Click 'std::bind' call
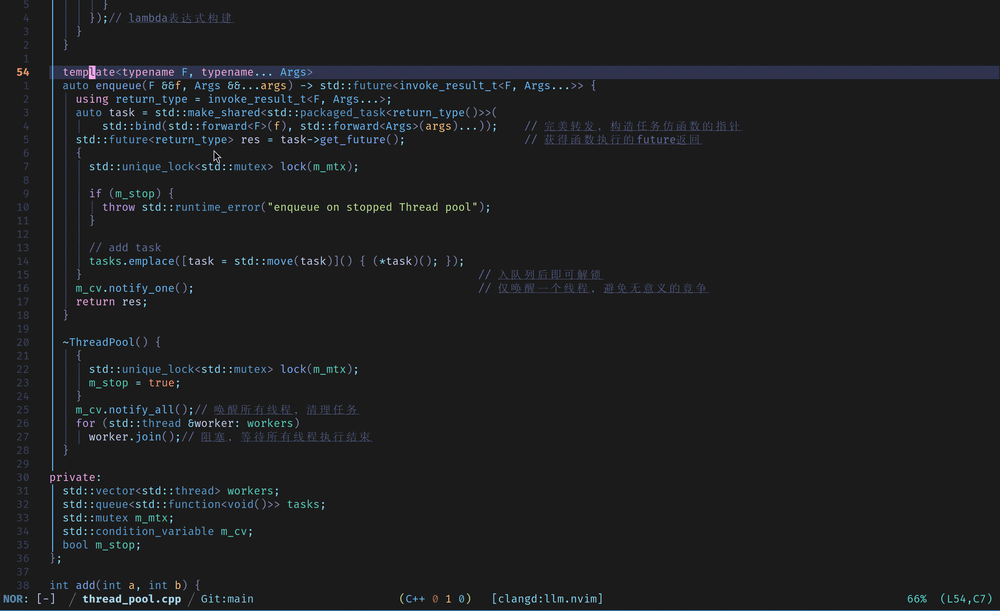 pos(131,126)
